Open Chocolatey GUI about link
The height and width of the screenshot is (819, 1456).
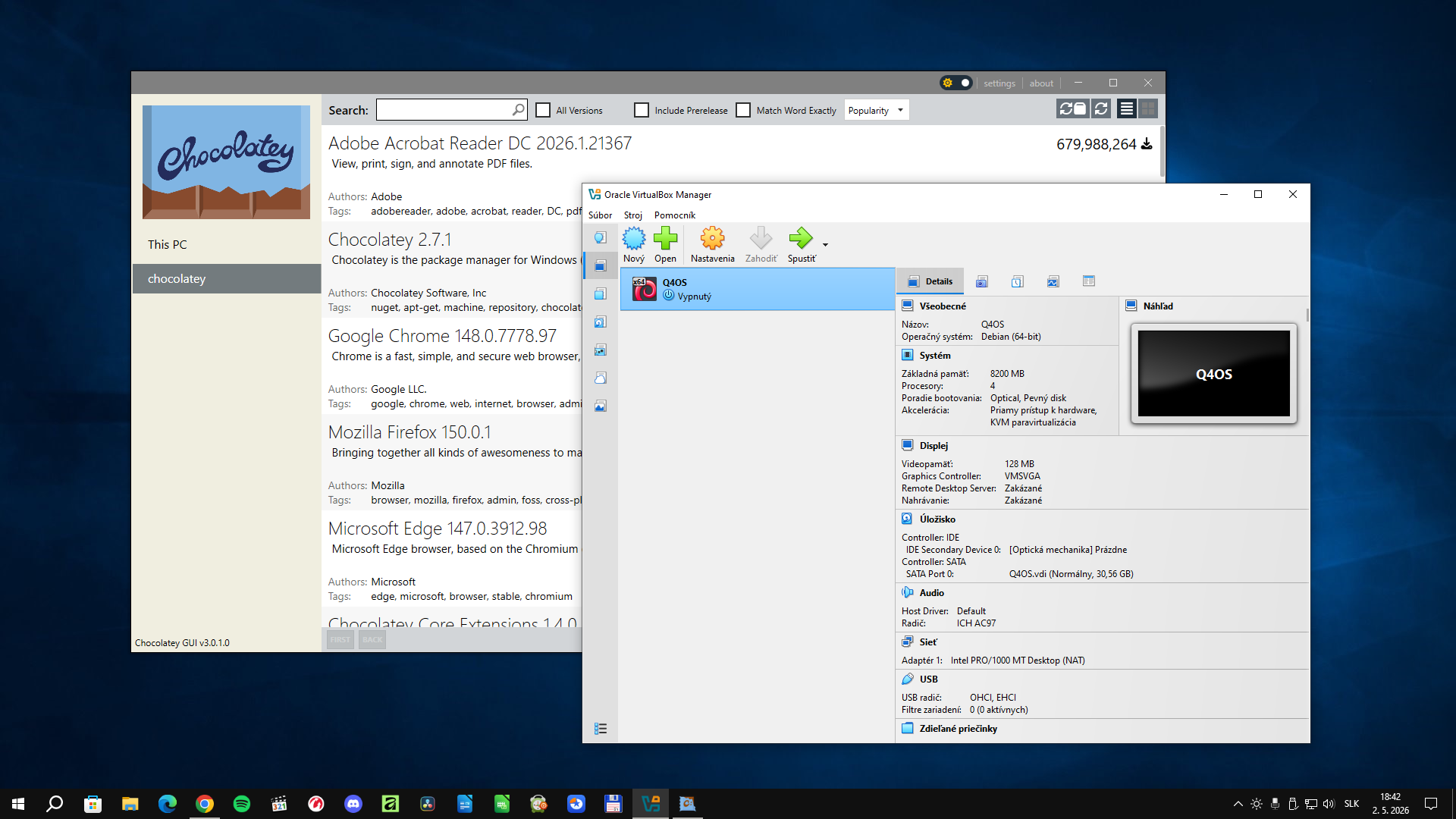pyautogui.click(x=1041, y=83)
